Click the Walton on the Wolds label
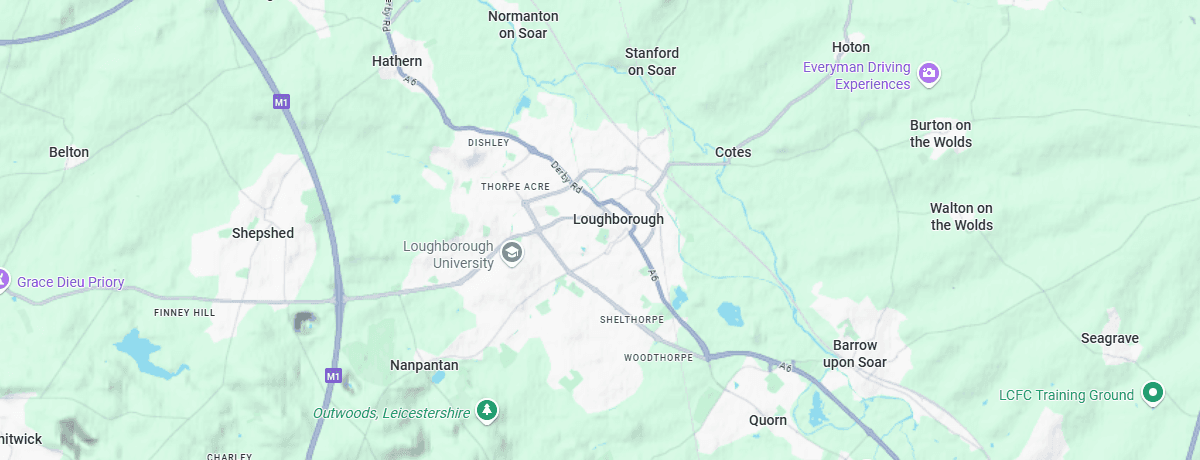1200x460 pixels. pos(962,216)
